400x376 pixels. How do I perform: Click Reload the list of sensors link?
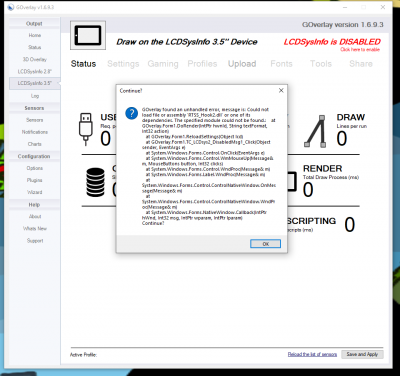tap(312, 354)
